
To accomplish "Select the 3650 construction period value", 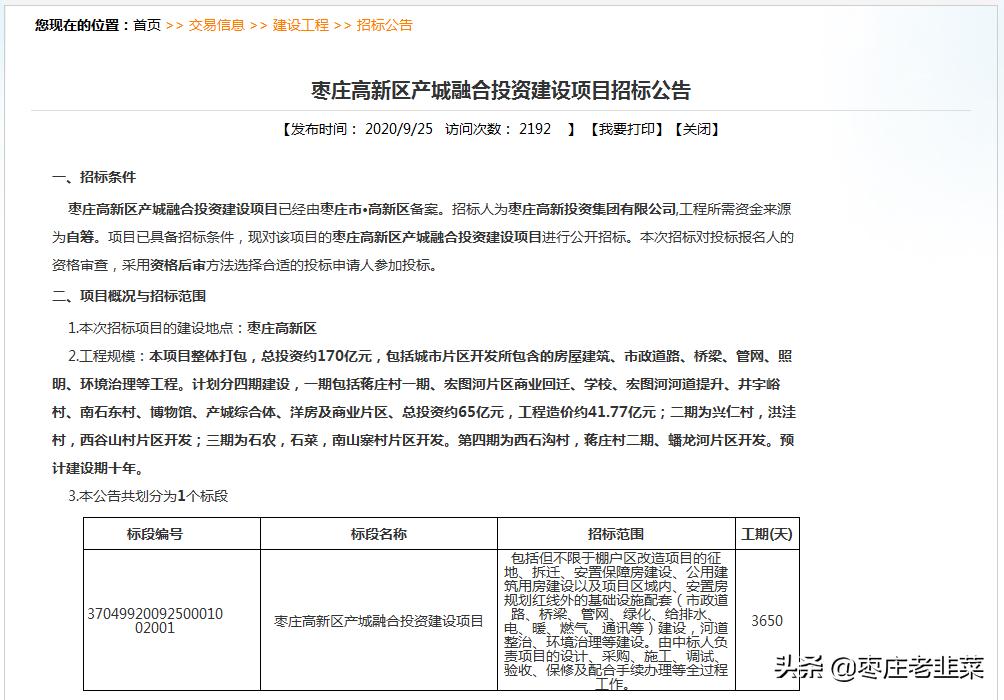I will coord(766,620).
